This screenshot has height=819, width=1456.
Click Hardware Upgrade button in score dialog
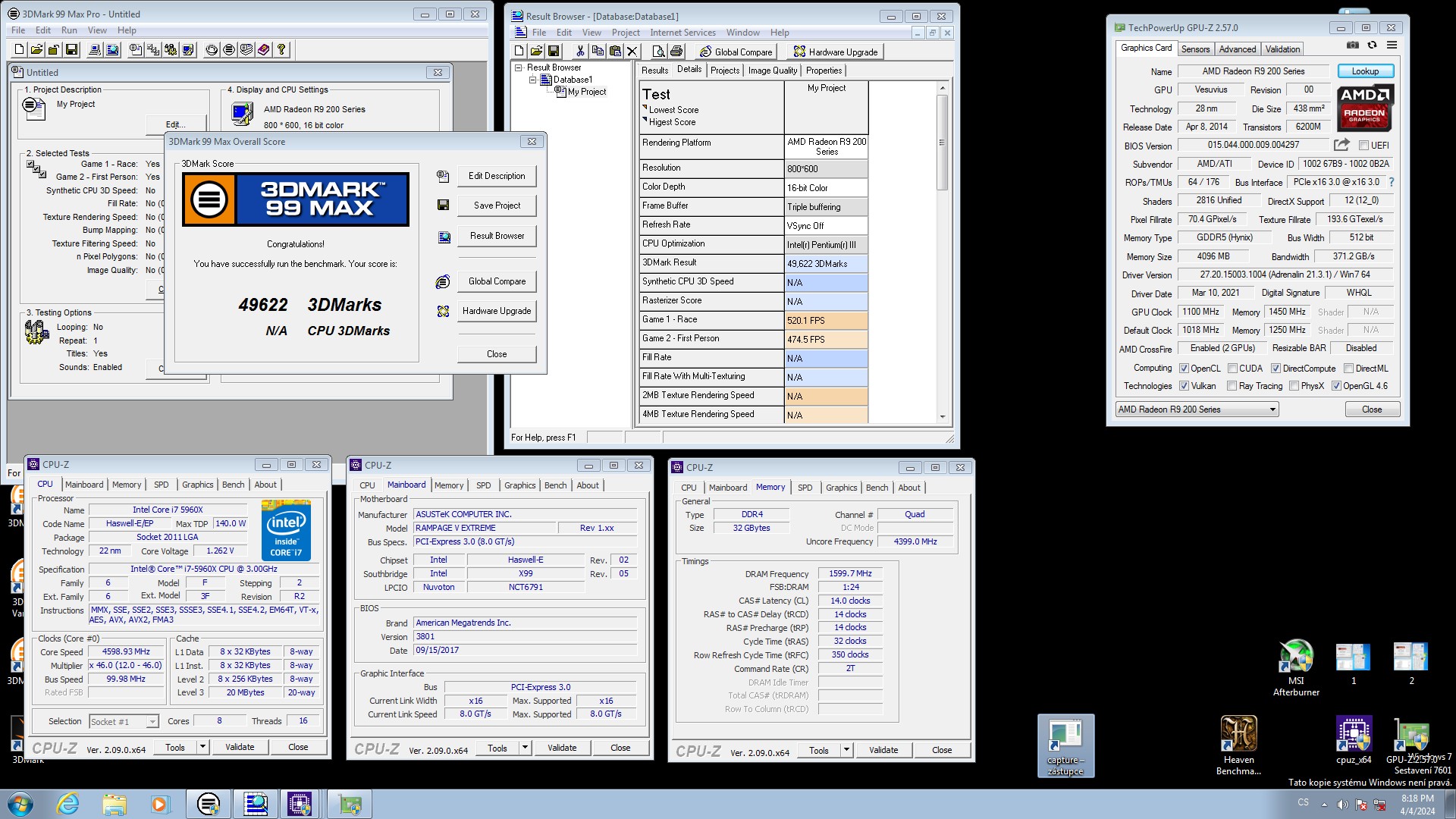tap(497, 311)
